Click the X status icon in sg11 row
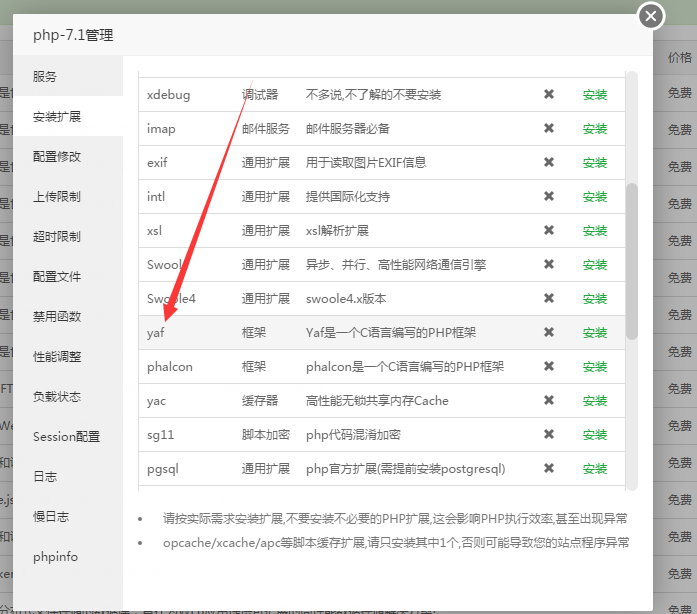 click(548, 435)
